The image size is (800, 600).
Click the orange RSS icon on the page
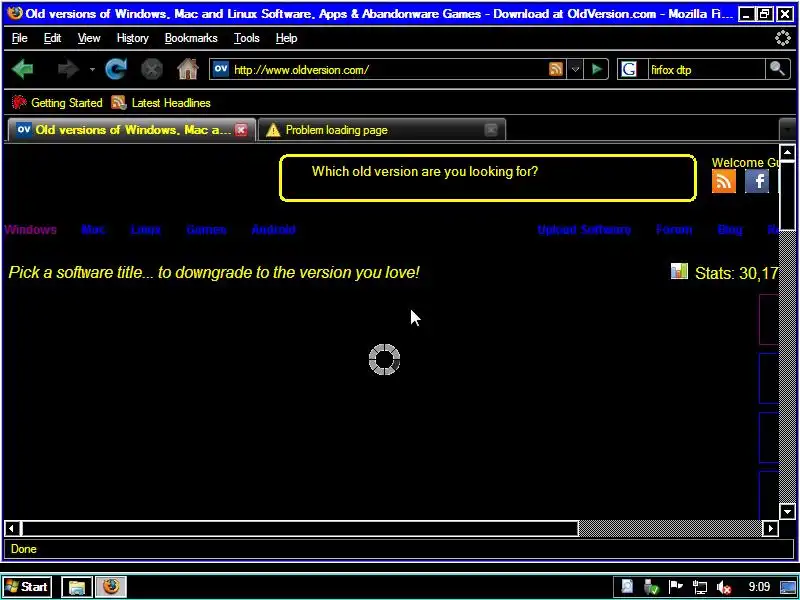pyautogui.click(x=723, y=181)
